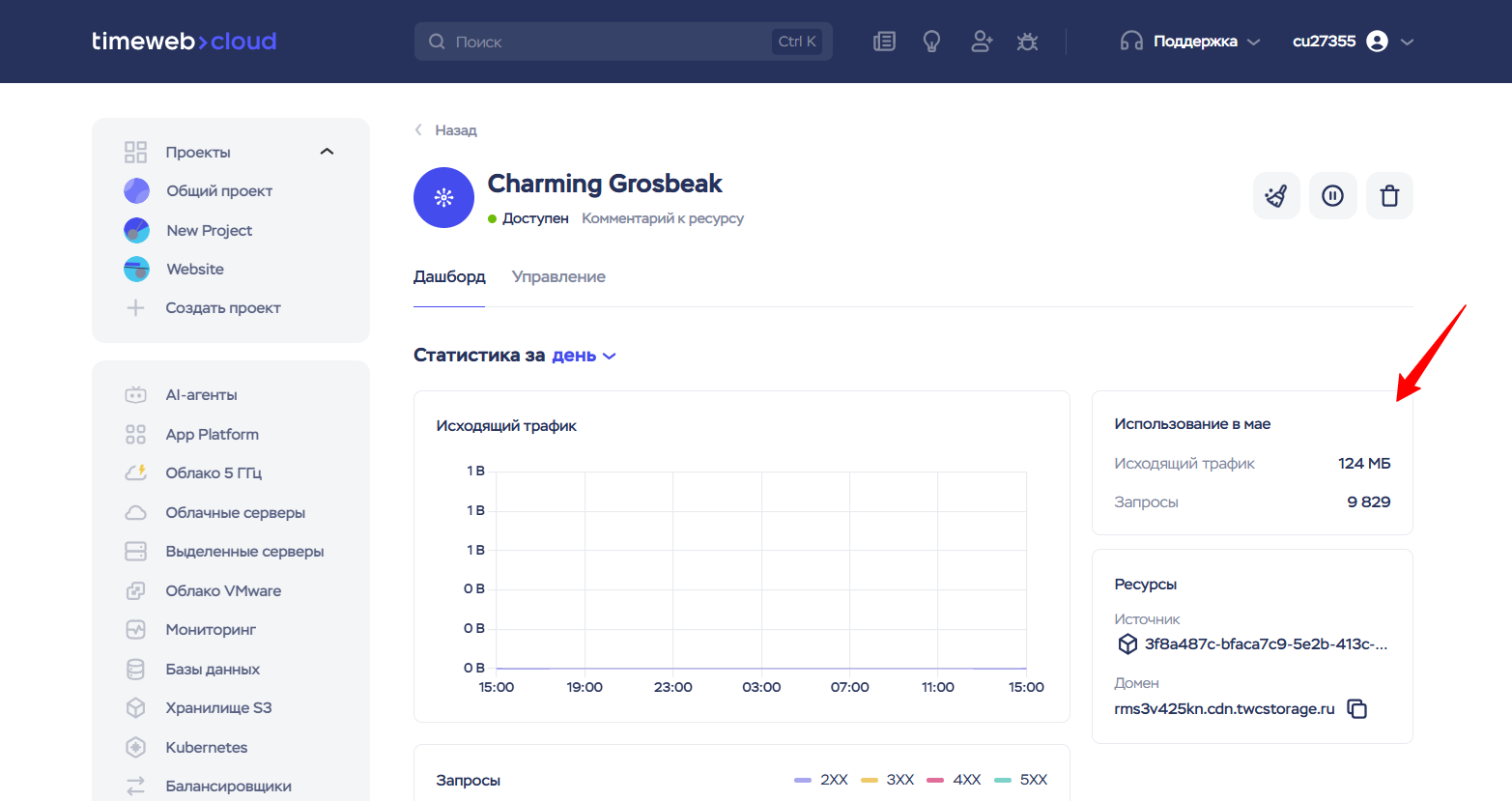Image resolution: width=1512 pixels, height=801 pixels.
Task: Click the Ctrl K shortcut badge
Action: tap(797, 42)
